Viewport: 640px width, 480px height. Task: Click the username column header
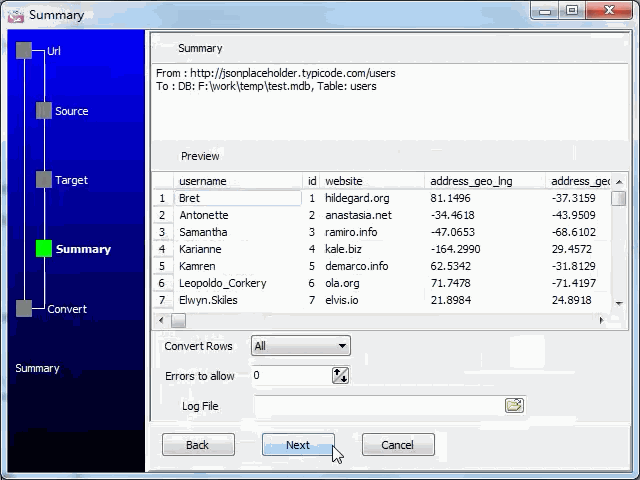tap(238, 181)
